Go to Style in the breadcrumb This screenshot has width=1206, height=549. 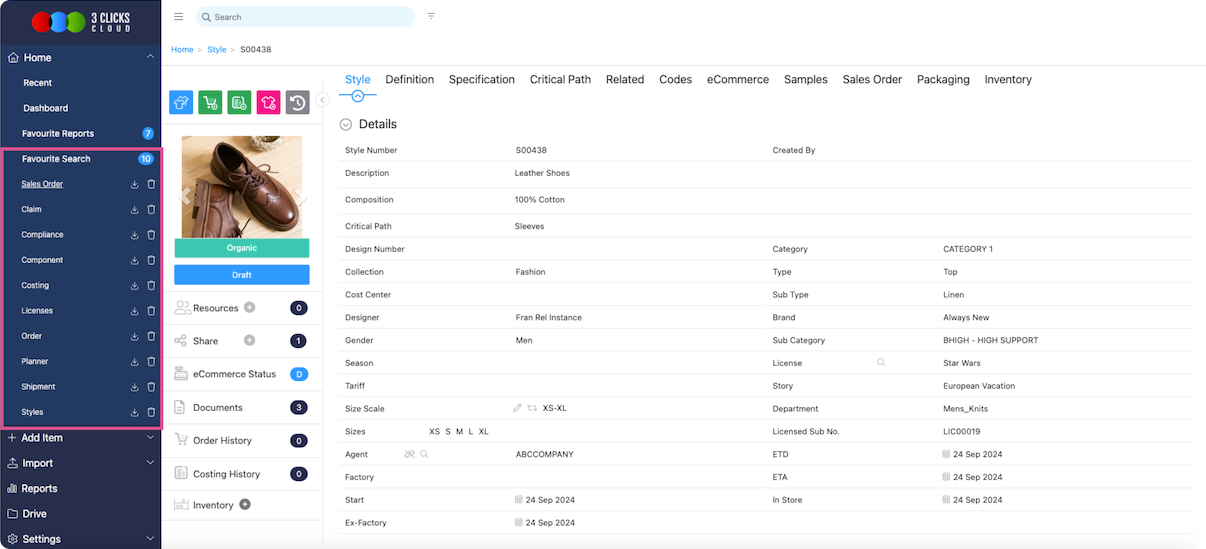tap(216, 49)
